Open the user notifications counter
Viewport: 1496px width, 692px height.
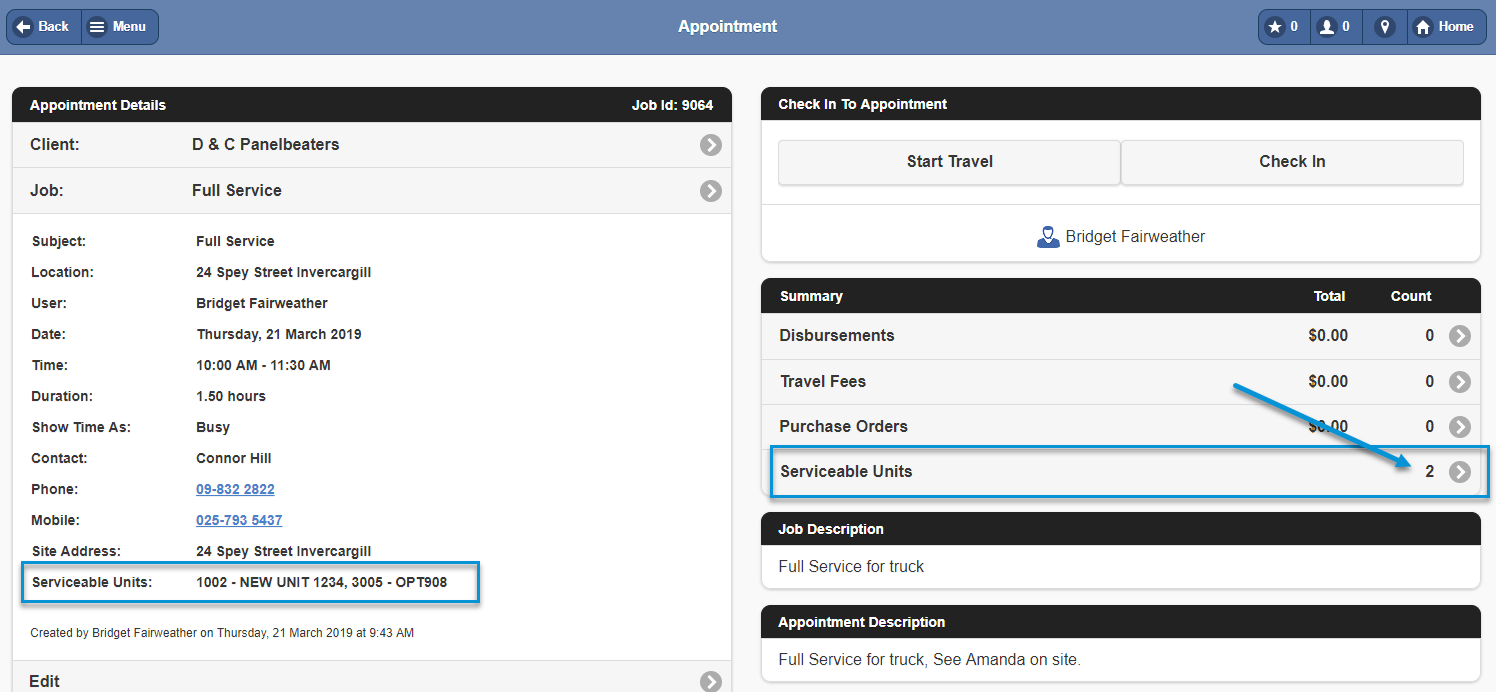(x=1335, y=27)
